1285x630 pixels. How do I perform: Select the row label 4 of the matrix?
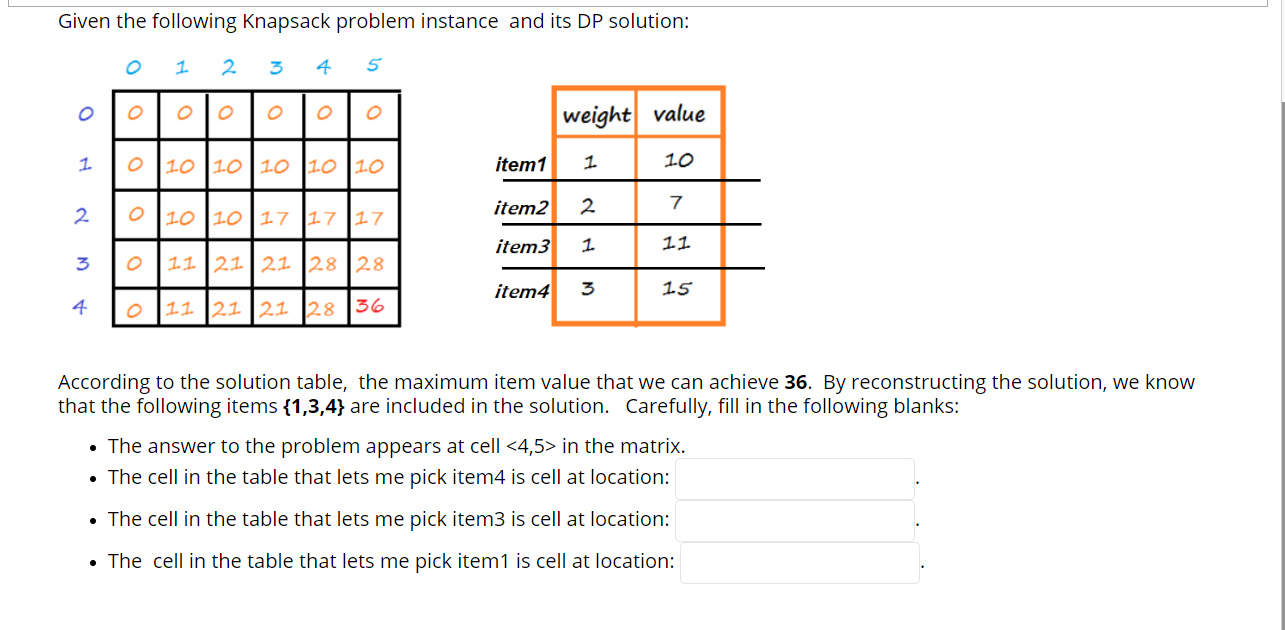(84, 305)
